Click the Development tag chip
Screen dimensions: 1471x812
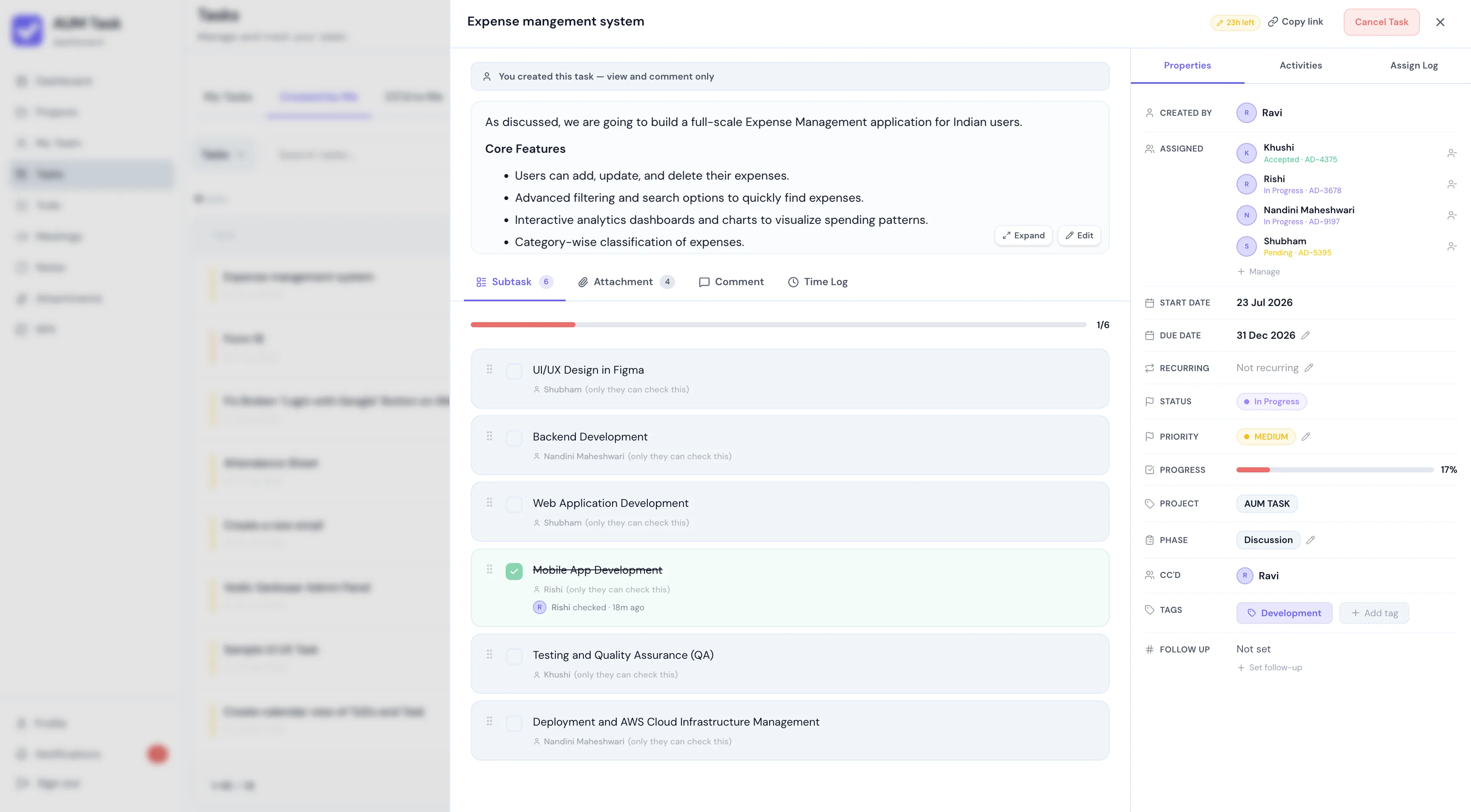[x=1284, y=613]
